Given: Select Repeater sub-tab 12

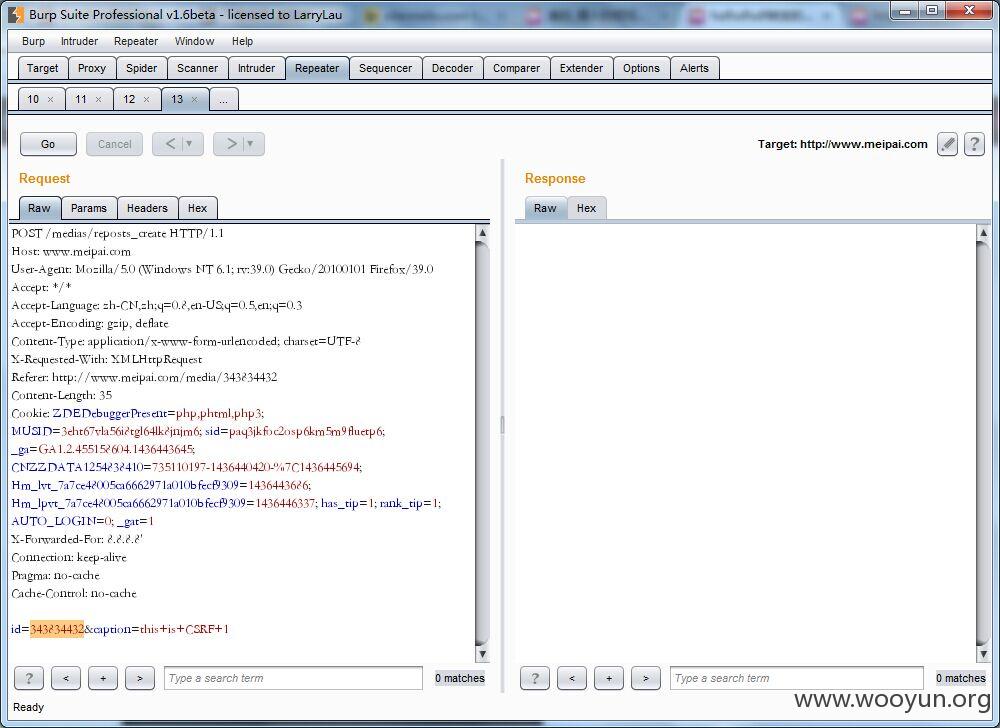Looking at the screenshot, I should click(129, 99).
